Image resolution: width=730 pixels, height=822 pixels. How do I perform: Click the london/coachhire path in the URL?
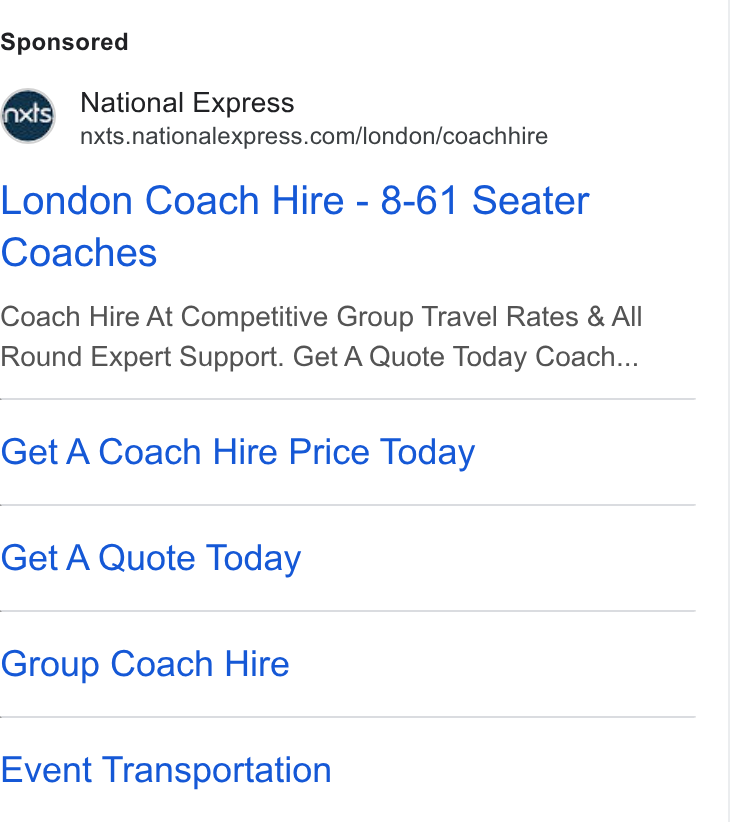455,136
